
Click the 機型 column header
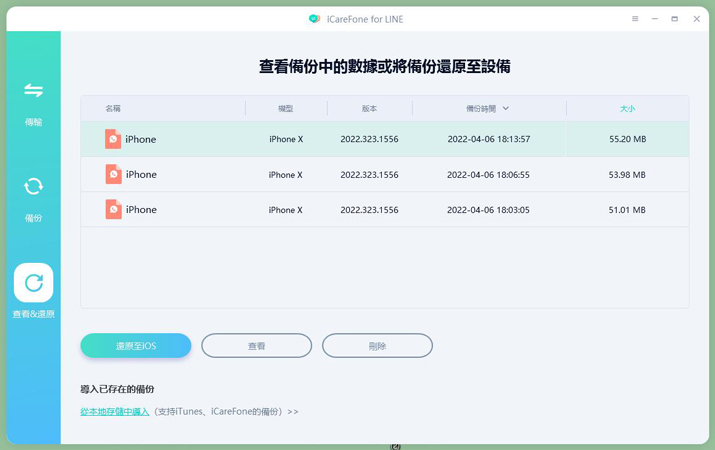[285, 109]
